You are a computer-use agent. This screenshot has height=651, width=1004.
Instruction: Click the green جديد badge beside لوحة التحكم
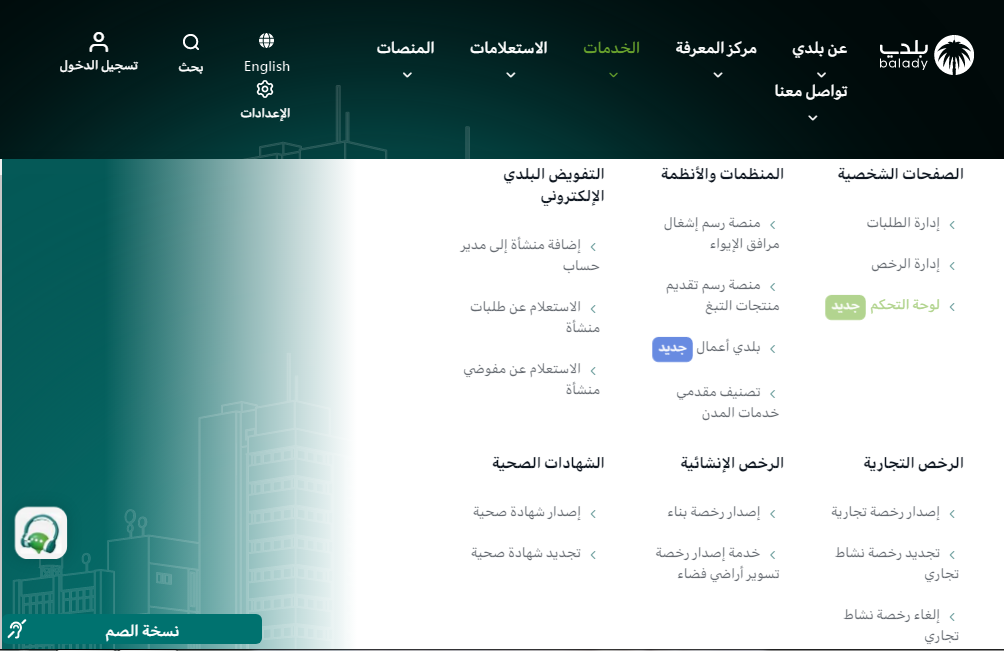[x=845, y=307]
